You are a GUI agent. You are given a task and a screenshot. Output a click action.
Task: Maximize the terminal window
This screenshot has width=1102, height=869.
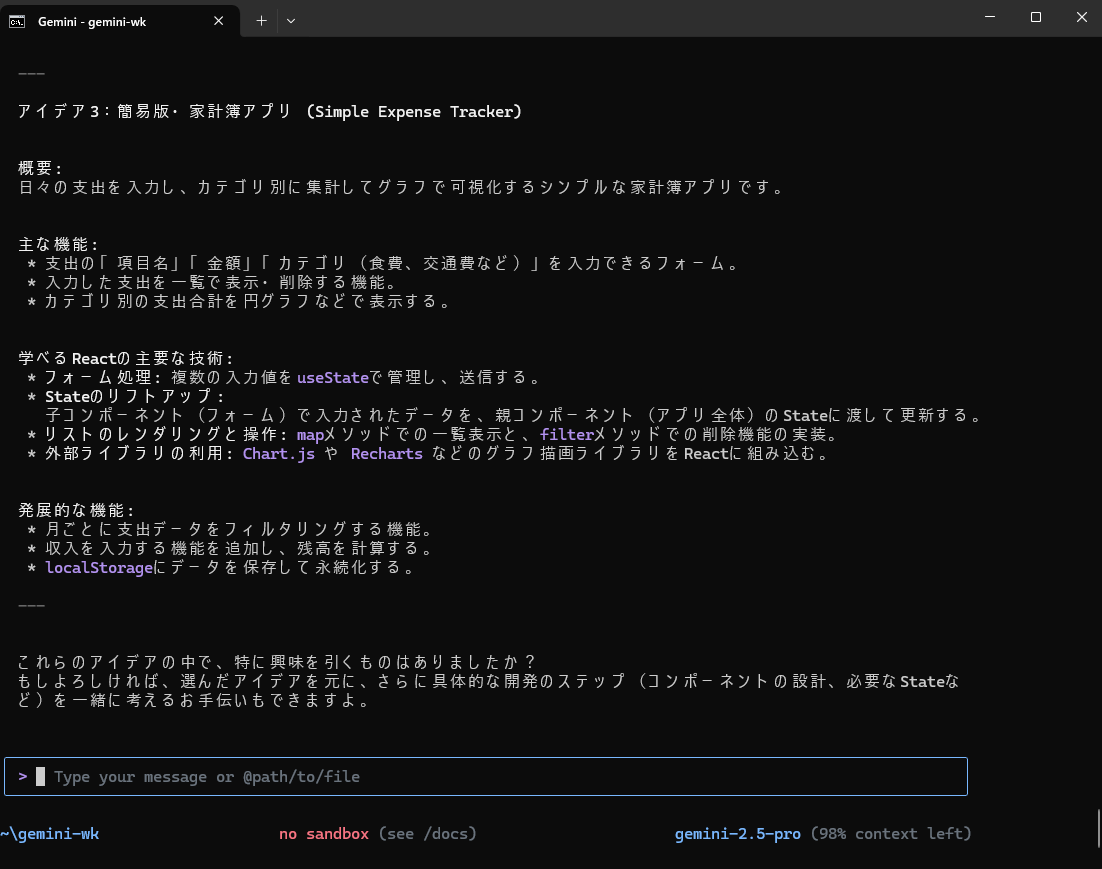1036,17
